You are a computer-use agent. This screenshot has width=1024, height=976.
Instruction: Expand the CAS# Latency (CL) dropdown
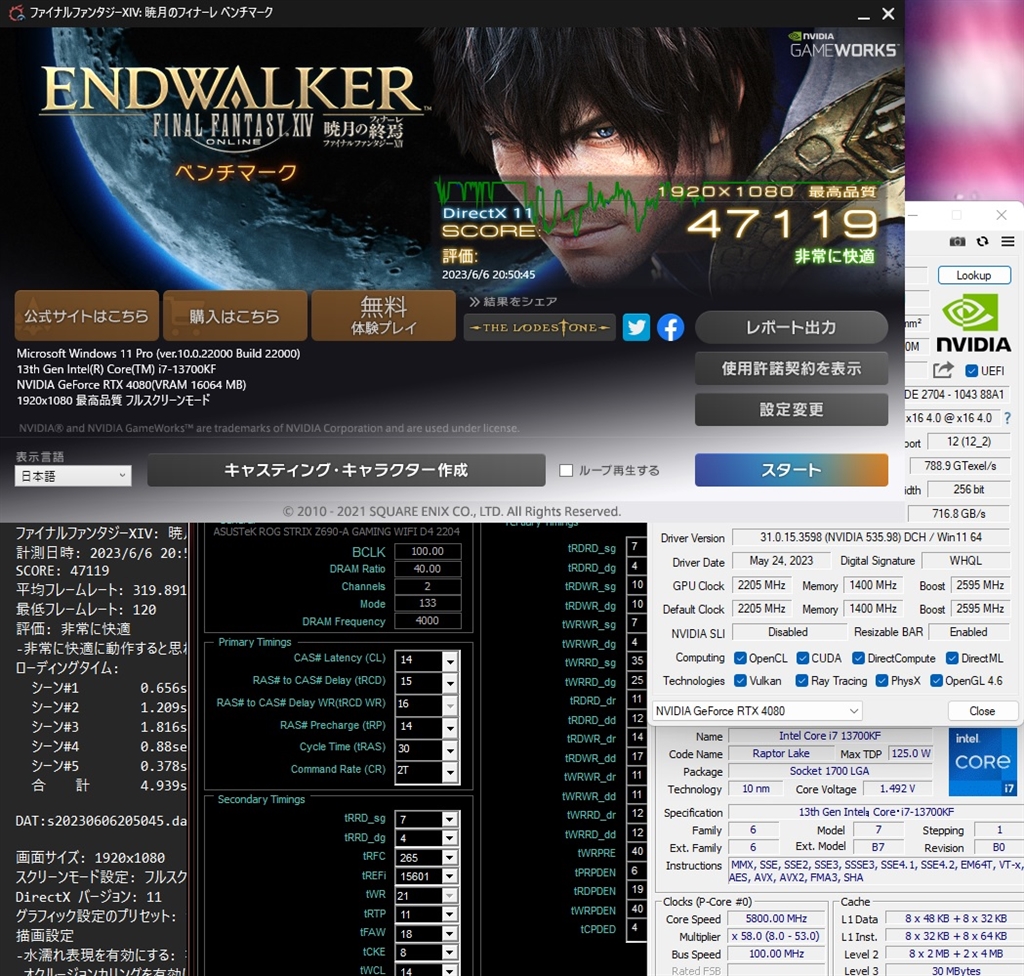tap(450, 660)
